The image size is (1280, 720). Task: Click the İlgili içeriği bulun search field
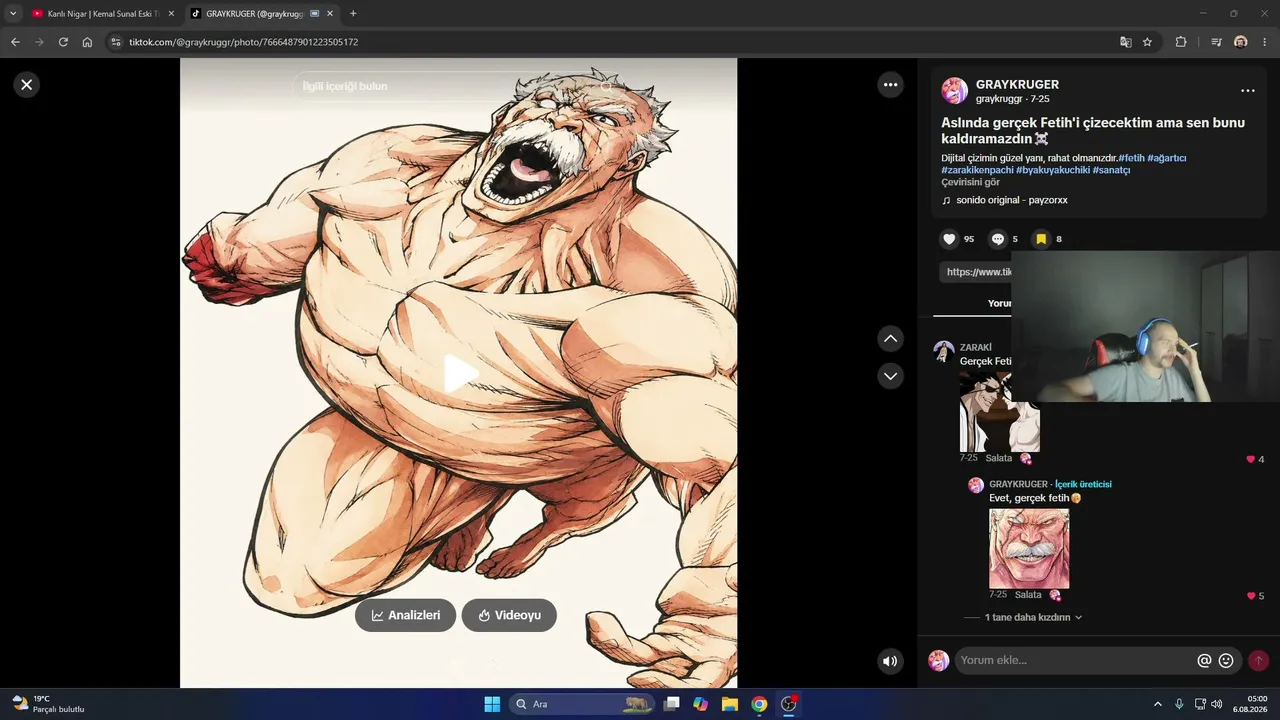click(458, 86)
